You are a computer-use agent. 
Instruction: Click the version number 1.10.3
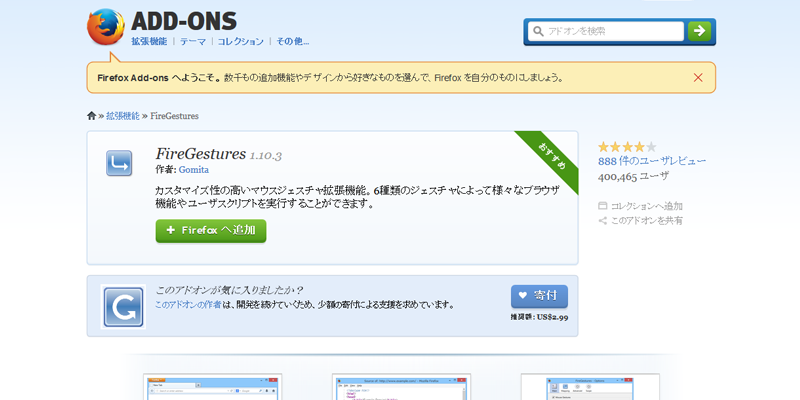pyautogui.click(x=266, y=155)
